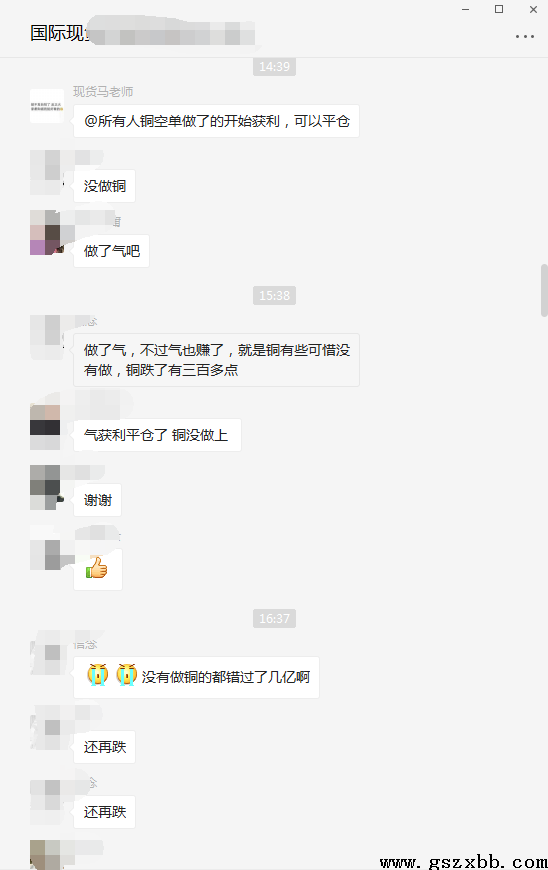Click the message about 铜跌了有三百多点

coord(216,360)
